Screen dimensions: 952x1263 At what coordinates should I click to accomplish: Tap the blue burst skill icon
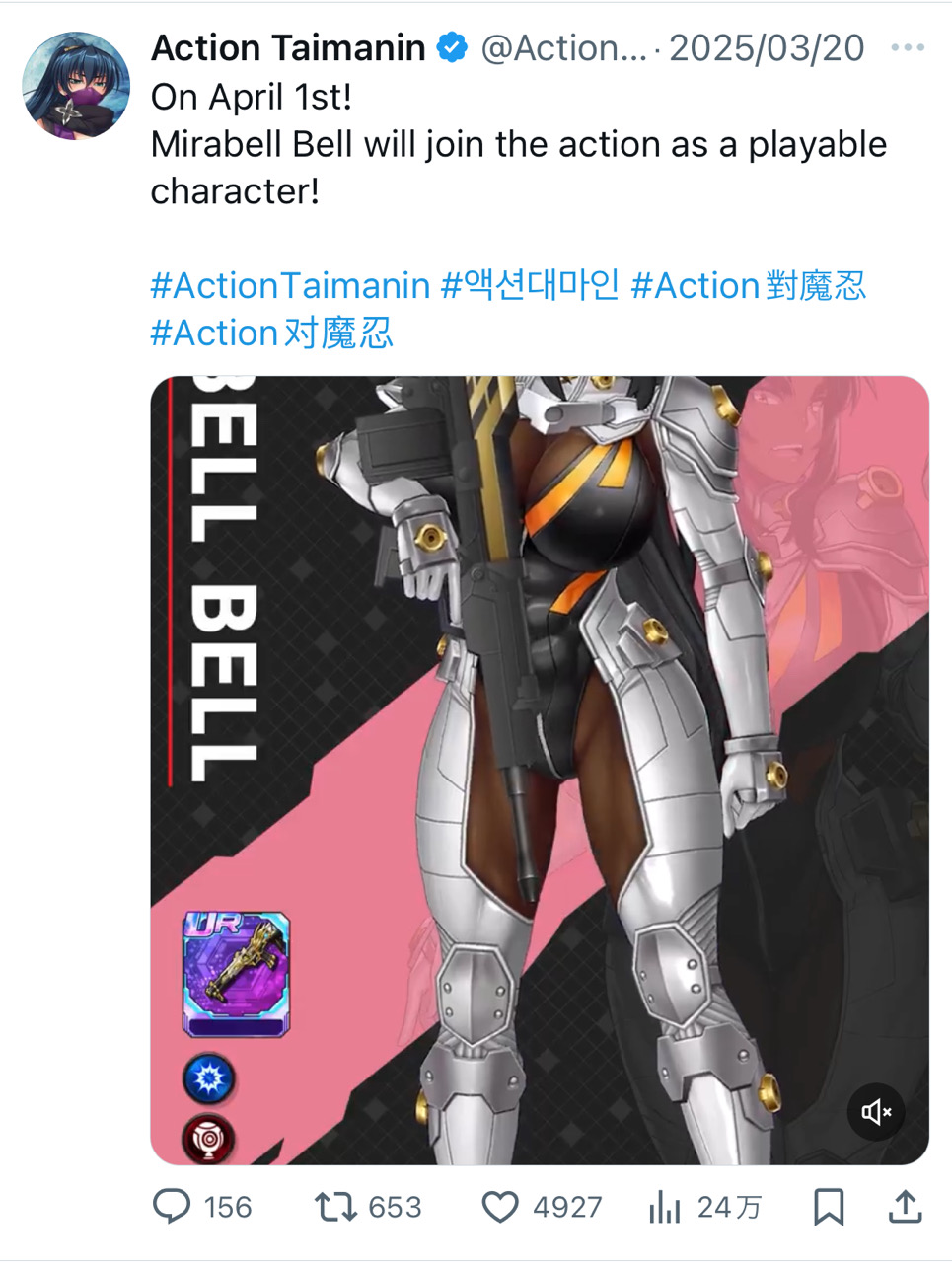point(209,1078)
